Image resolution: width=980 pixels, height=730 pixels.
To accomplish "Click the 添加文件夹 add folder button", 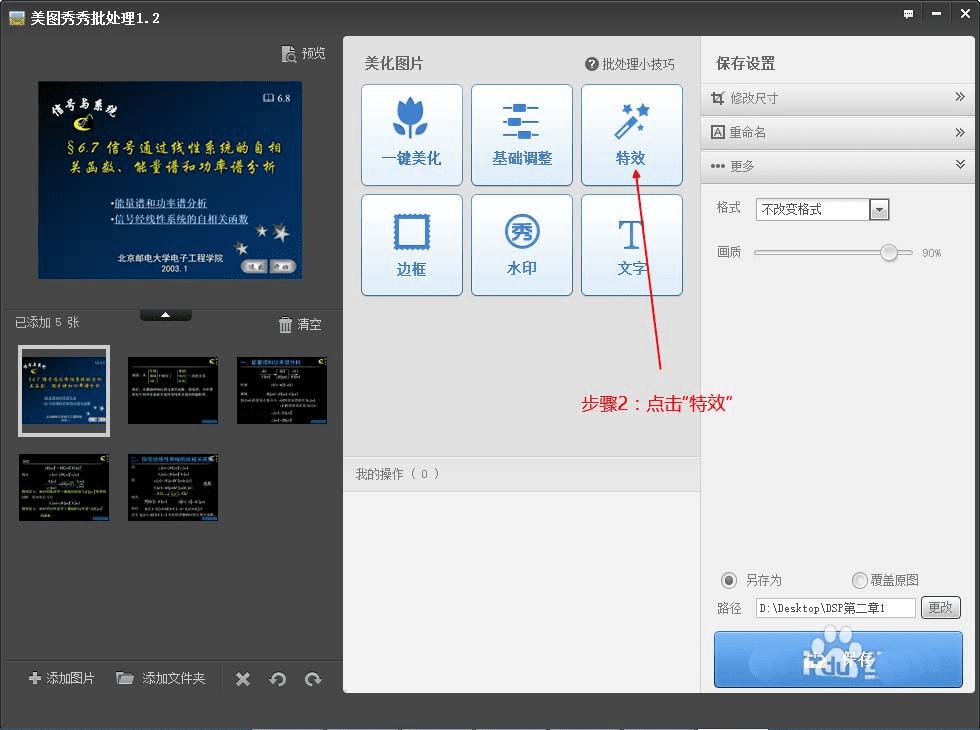I will (x=161, y=678).
